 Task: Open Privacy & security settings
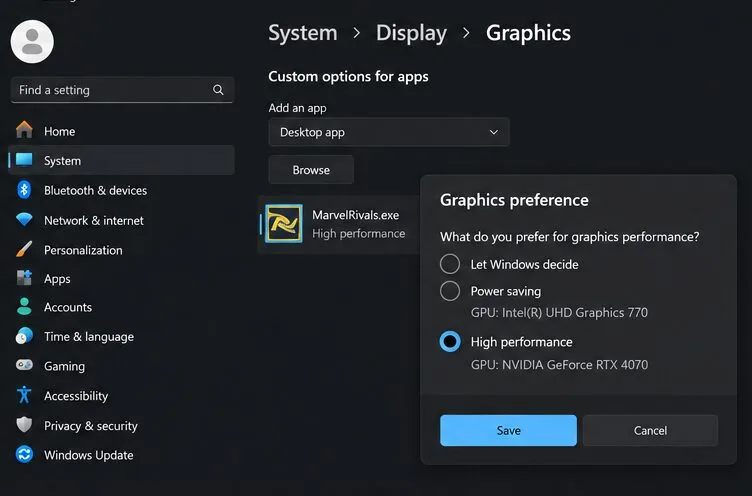tap(122, 425)
